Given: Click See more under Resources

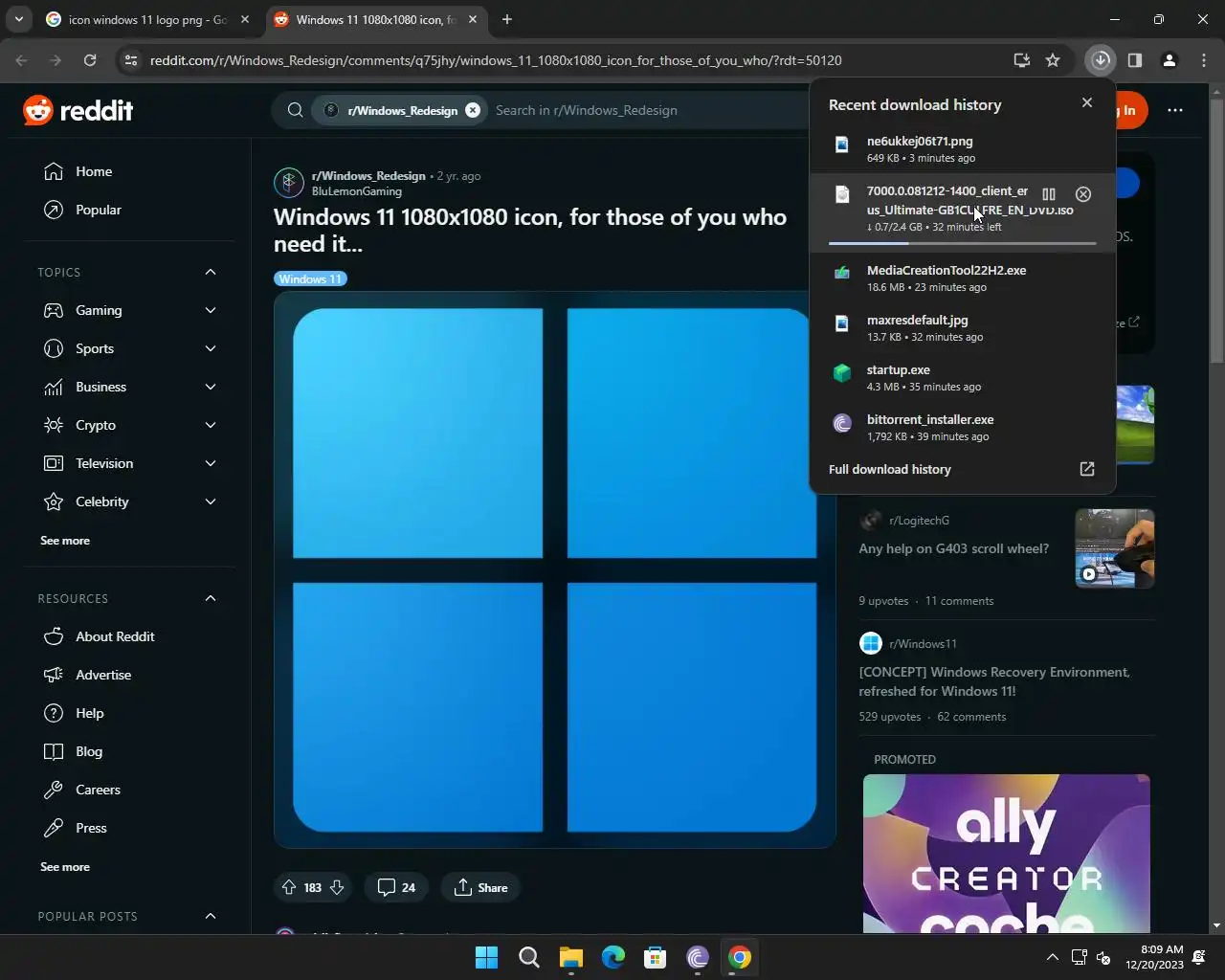Looking at the screenshot, I should 65,867.
